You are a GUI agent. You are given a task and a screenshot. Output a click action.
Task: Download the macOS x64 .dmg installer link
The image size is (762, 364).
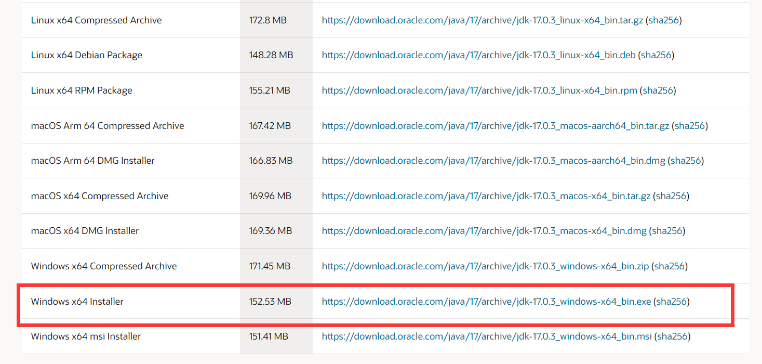point(484,231)
